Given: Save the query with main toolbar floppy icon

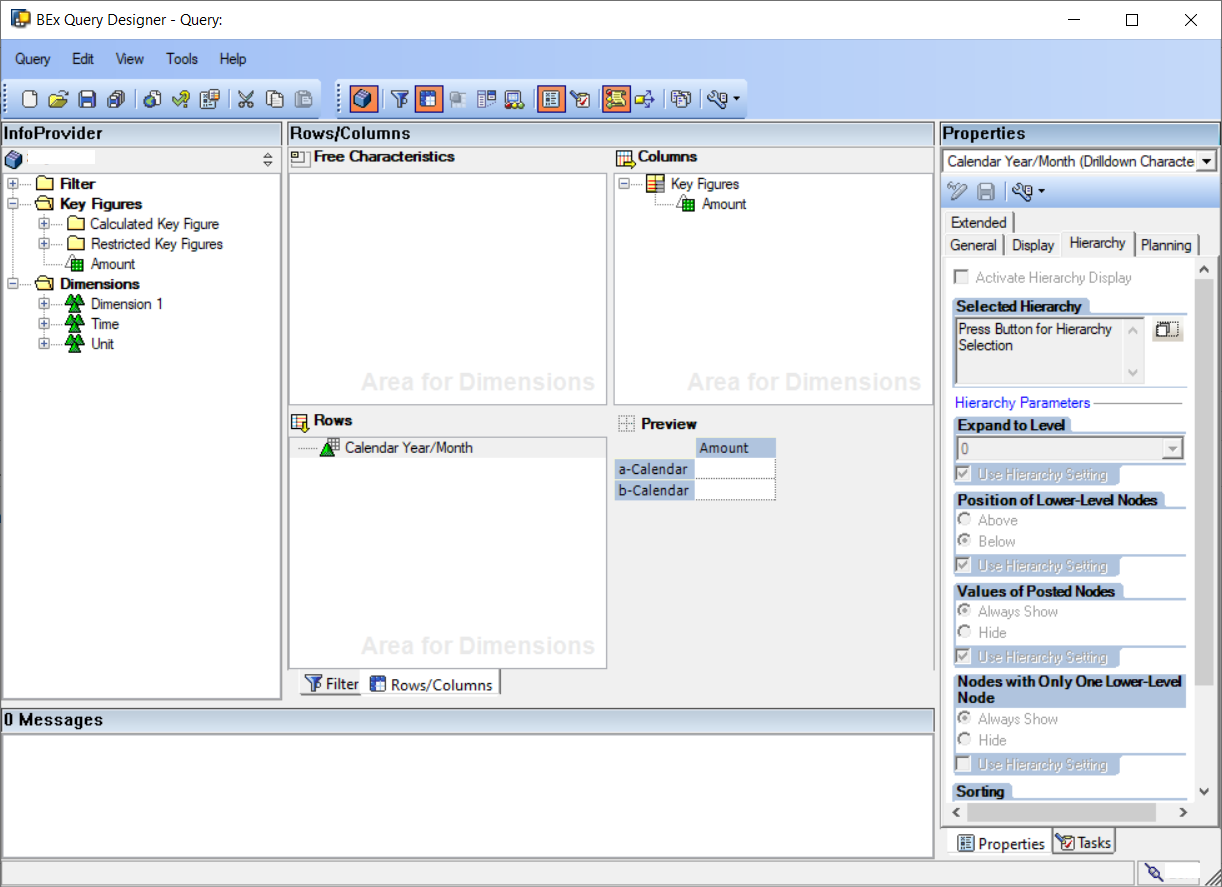Looking at the screenshot, I should click(87, 99).
